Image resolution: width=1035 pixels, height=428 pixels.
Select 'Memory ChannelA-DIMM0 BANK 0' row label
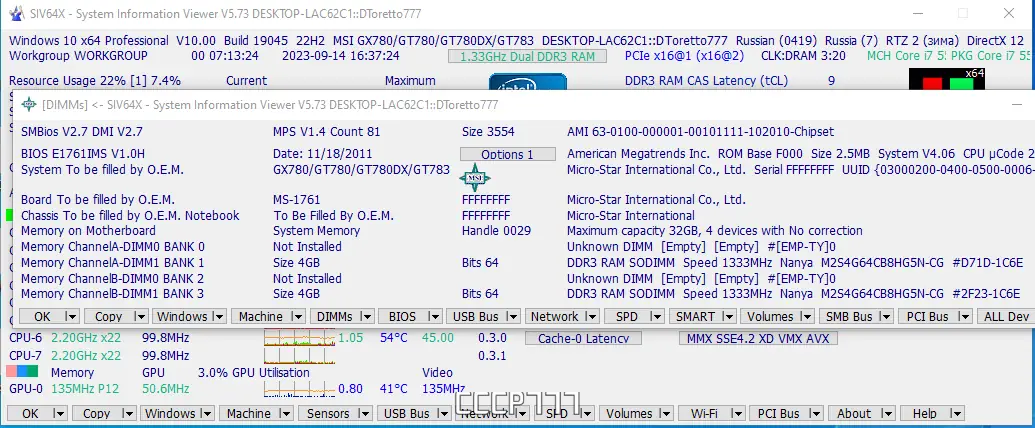(x=112, y=246)
